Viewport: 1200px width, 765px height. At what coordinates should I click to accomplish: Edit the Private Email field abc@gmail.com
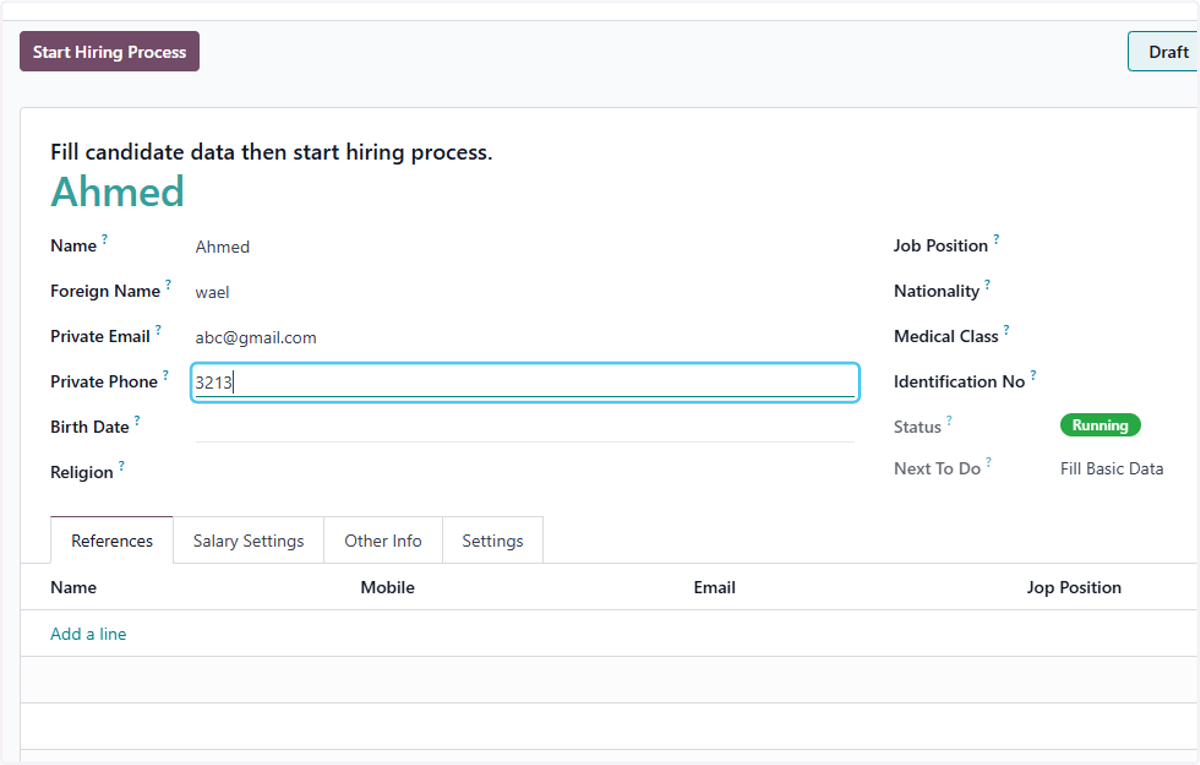[x=524, y=338]
